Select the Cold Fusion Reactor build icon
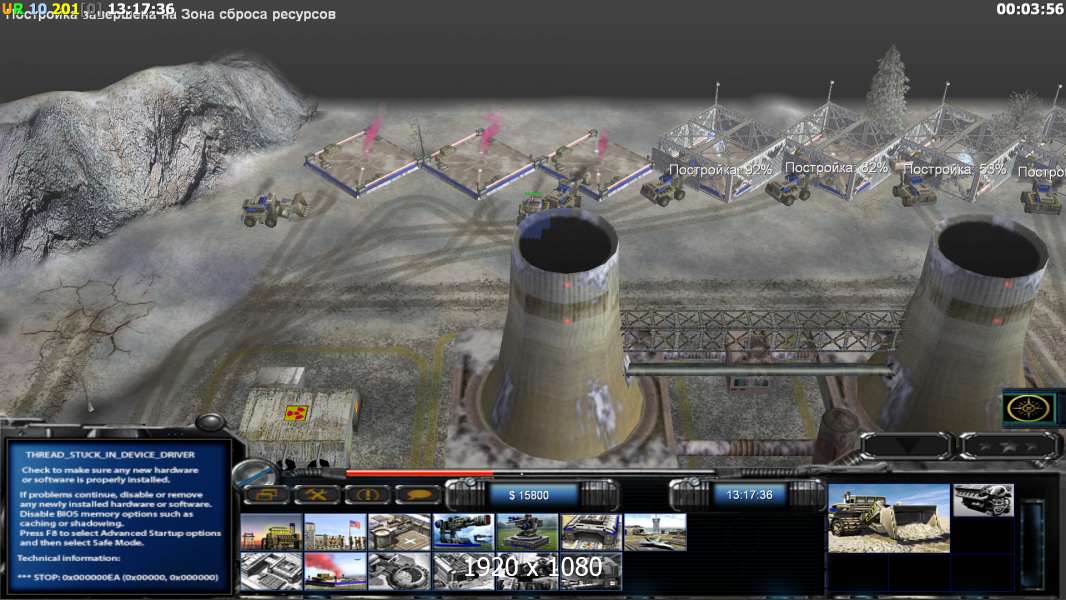Screen dimensions: 1066x600 [271, 531]
